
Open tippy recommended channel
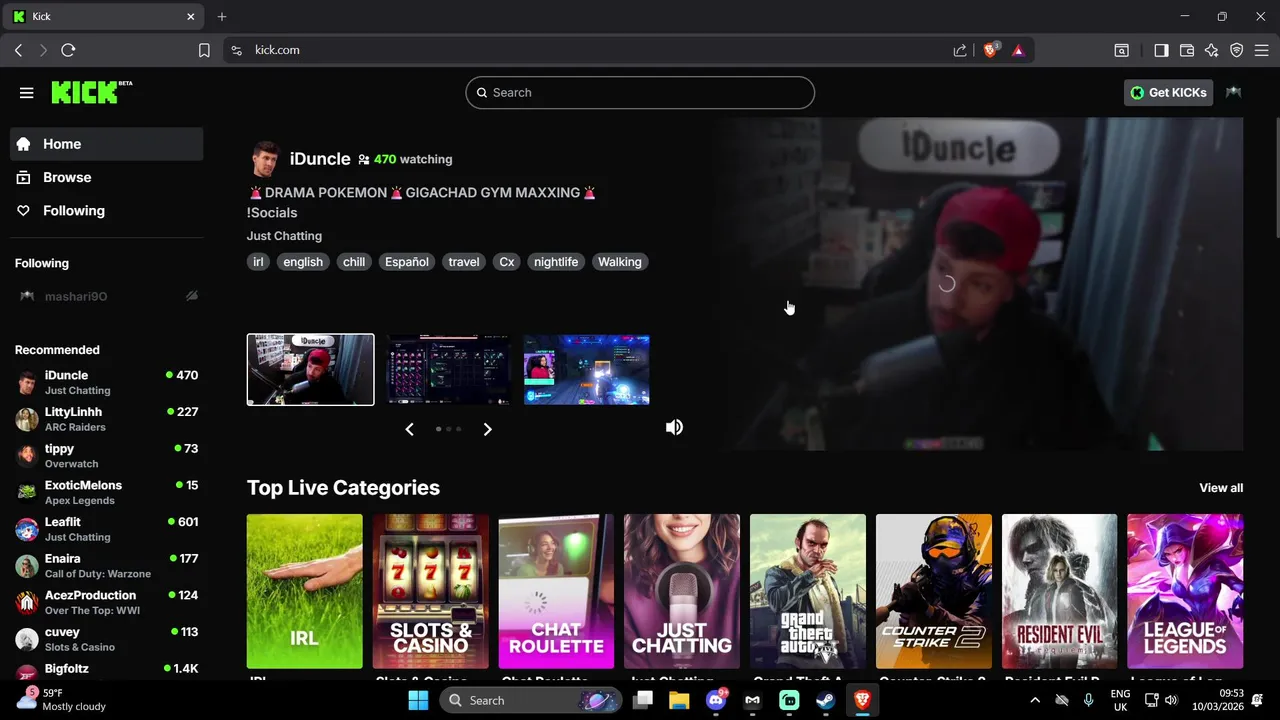(x=106, y=456)
